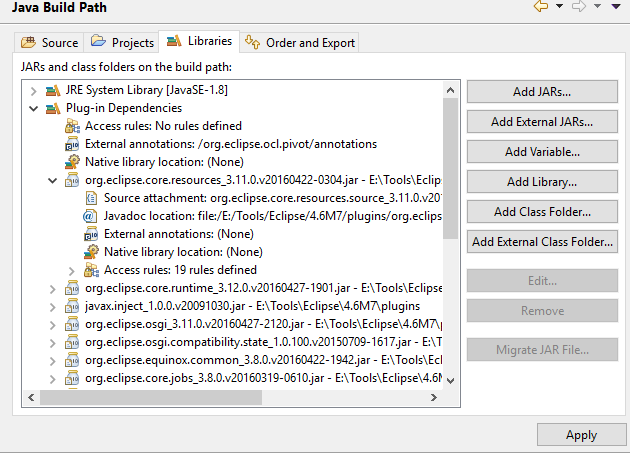Expand Access rules: 19 rules defined

coord(72,271)
